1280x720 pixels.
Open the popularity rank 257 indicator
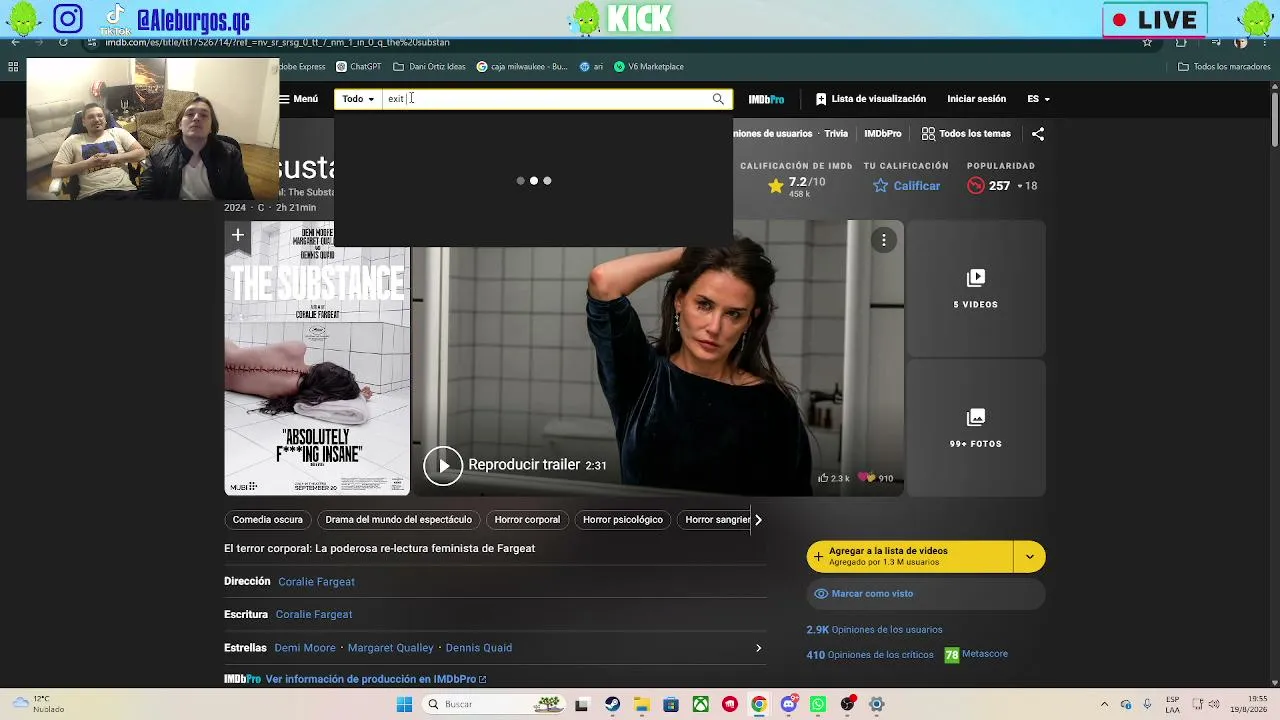(x=1001, y=186)
